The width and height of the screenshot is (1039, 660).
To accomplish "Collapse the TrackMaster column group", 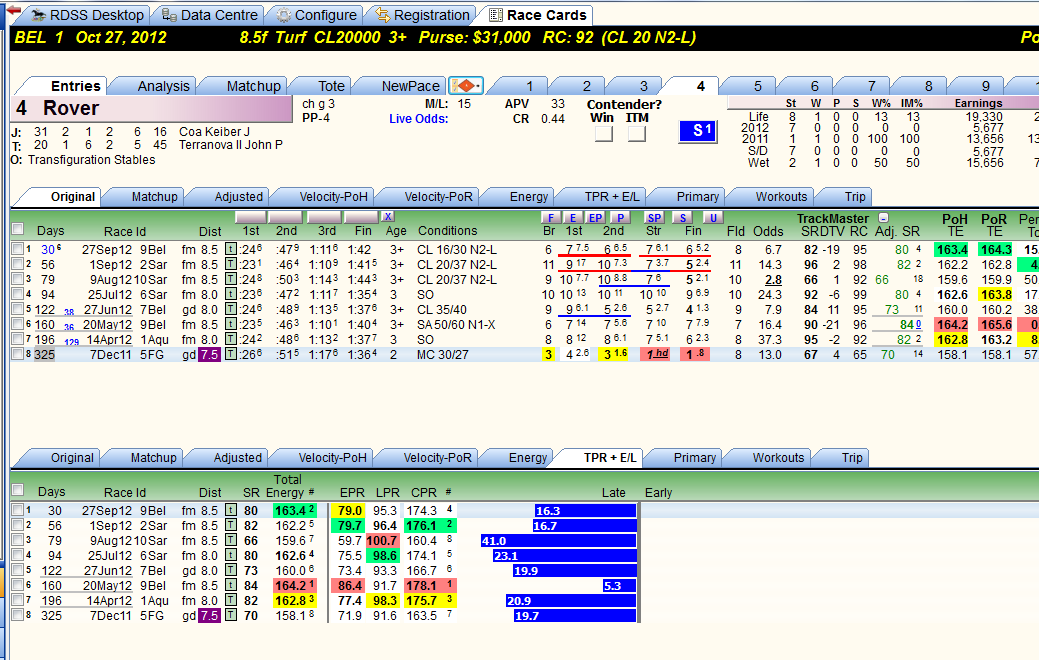I will click(x=883, y=217).
